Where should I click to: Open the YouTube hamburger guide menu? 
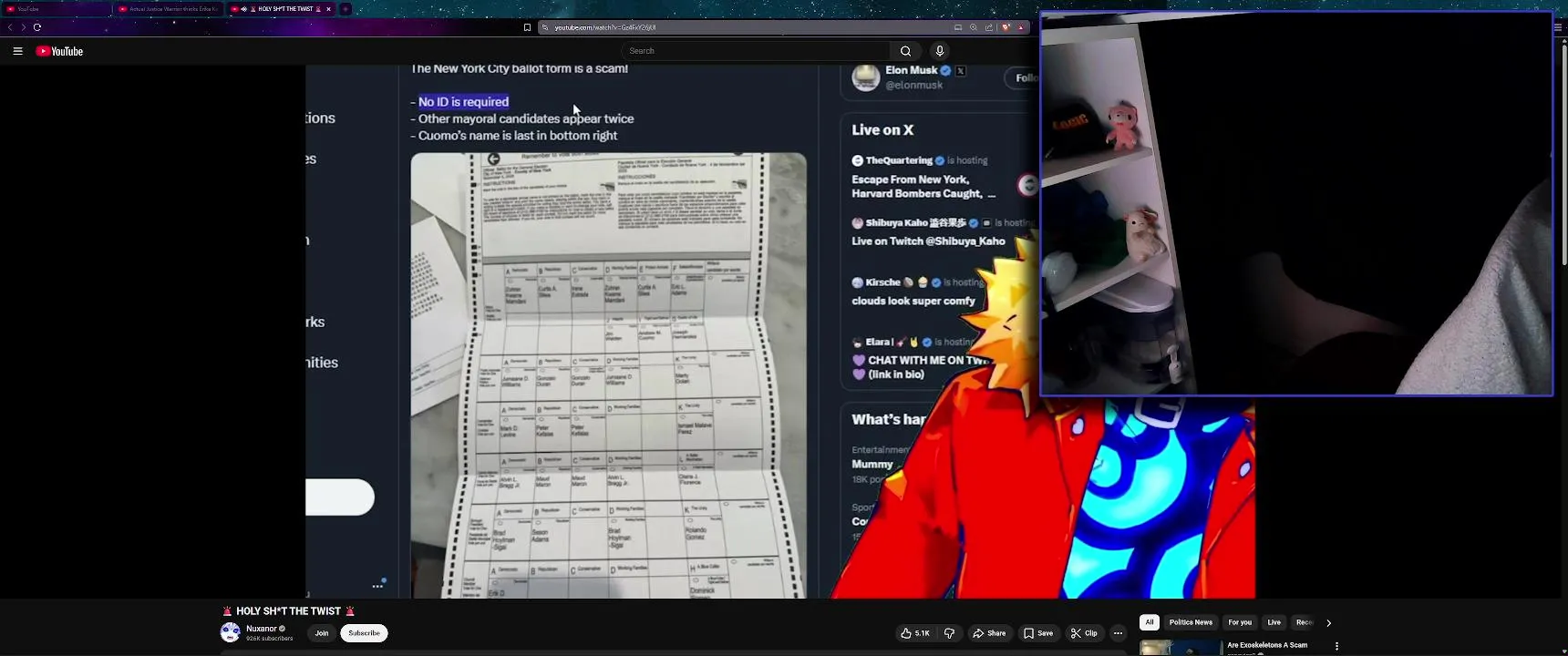[x=17, y=51]
